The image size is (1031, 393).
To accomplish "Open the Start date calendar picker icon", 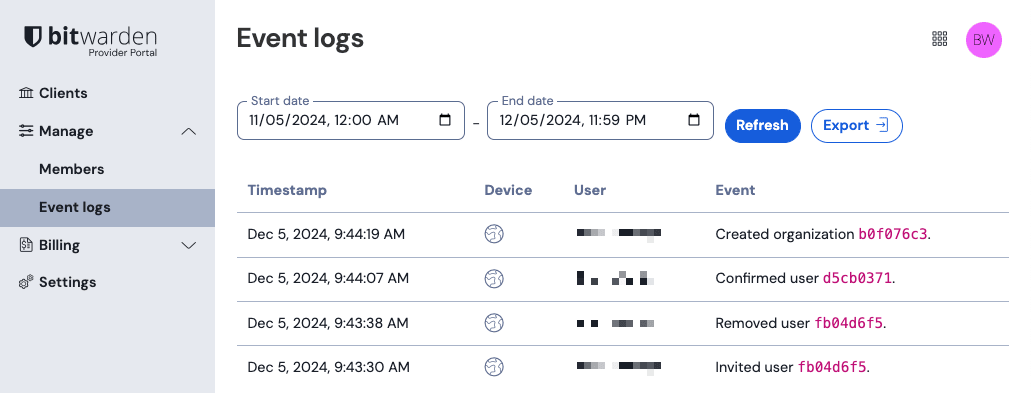I will (444, 120).
